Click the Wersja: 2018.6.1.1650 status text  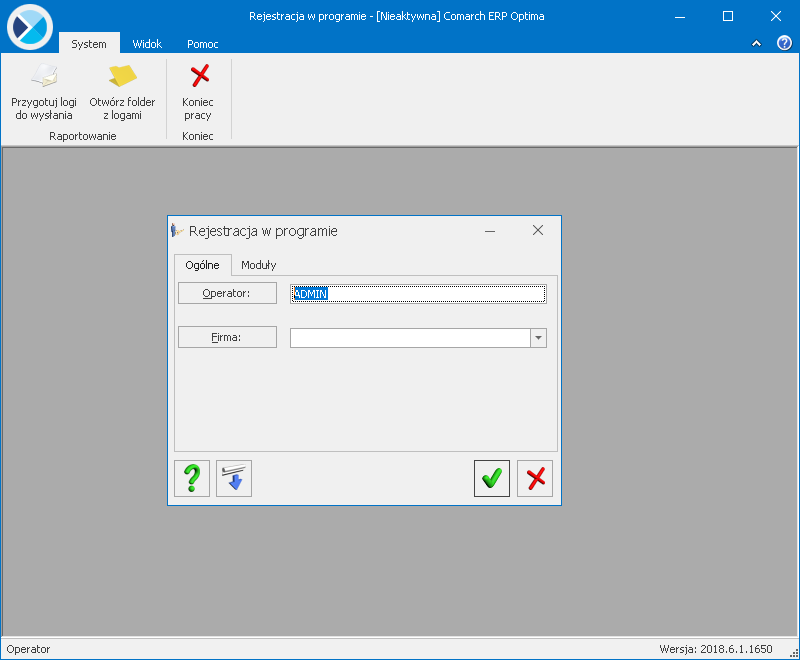716,649
